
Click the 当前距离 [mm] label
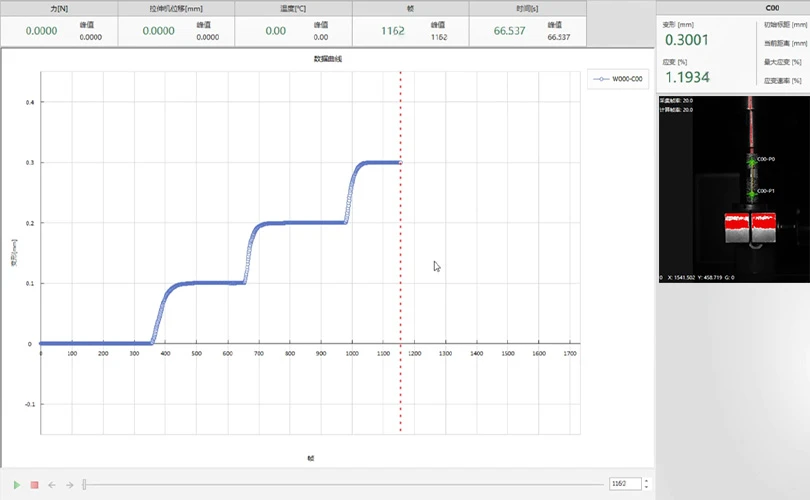786,43
